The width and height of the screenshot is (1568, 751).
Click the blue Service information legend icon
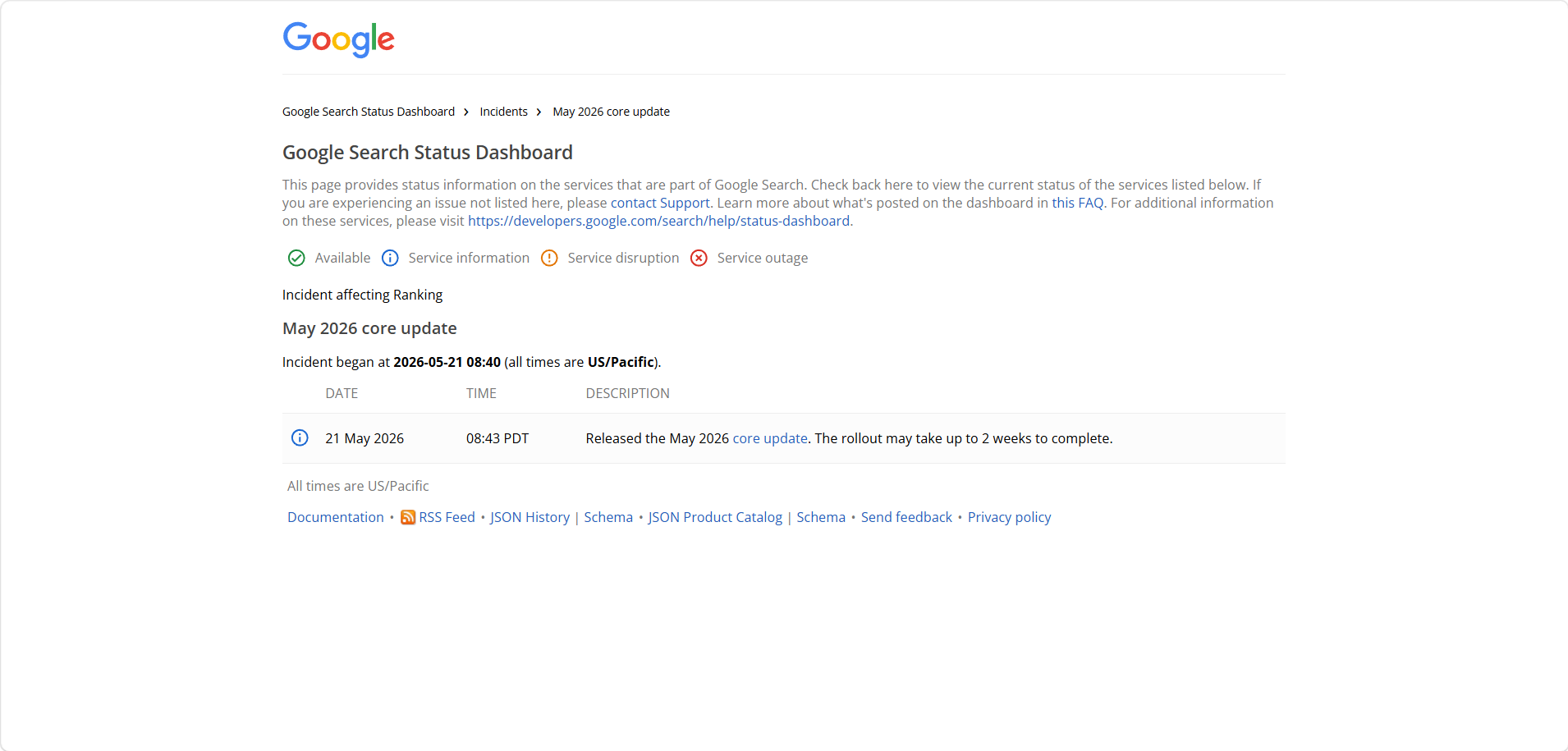[390, 258]
